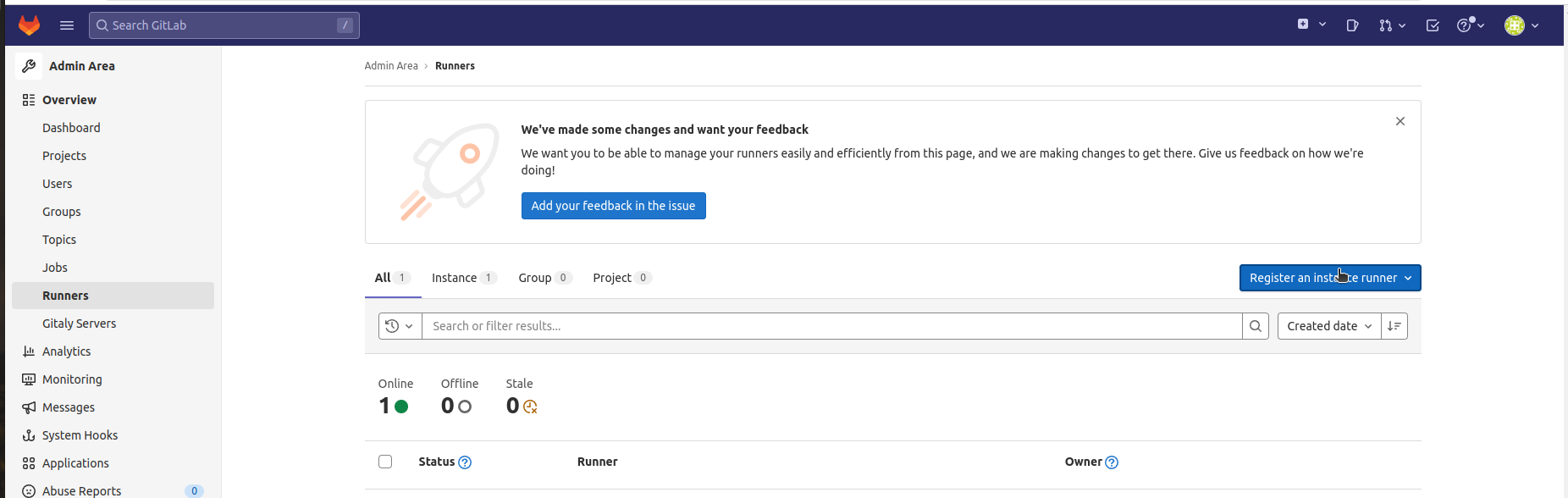This screenshot has height=498, width=1568.
Task: Check the select-all runners checkbox
Action: [x=385, y=462]
